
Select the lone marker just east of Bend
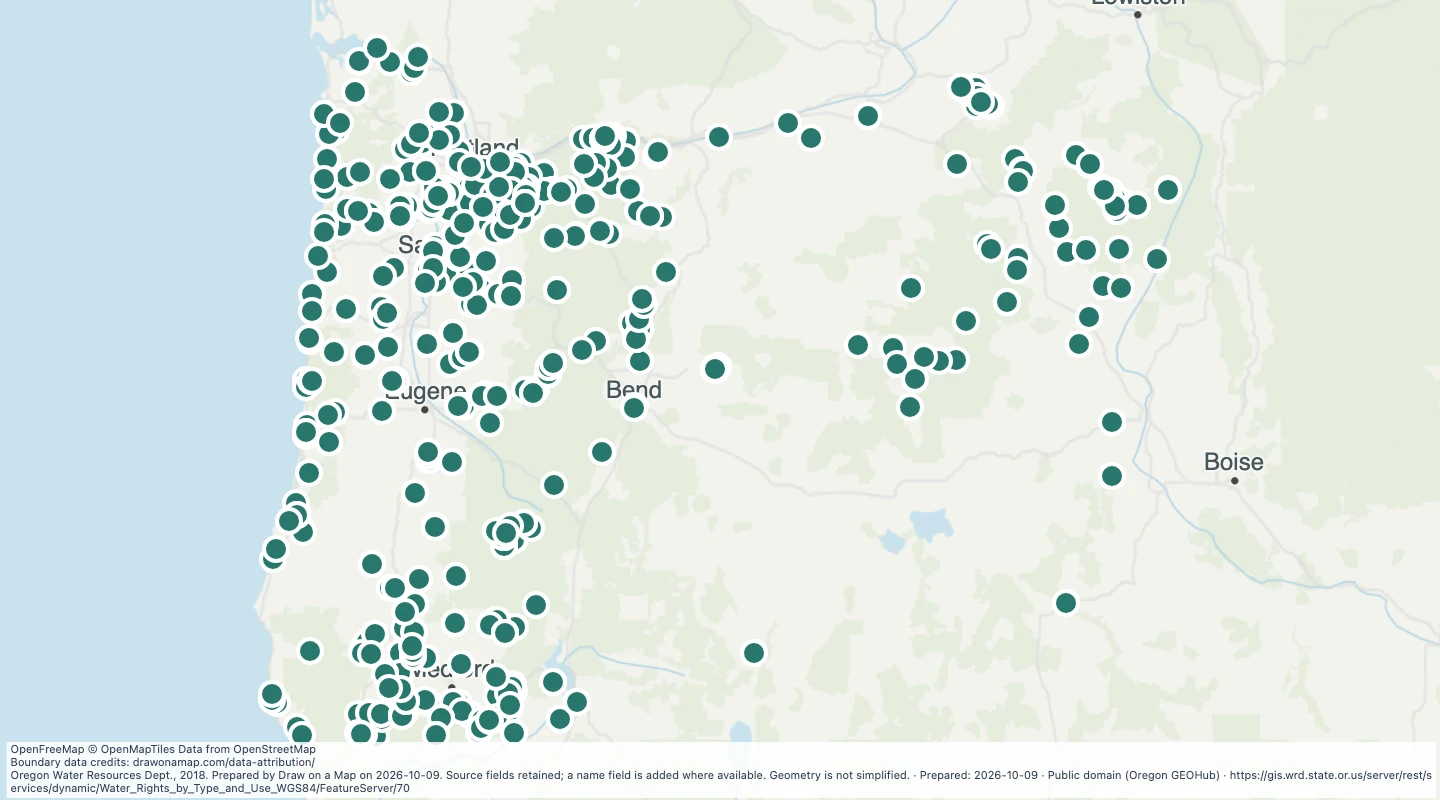tap(714, 369)
